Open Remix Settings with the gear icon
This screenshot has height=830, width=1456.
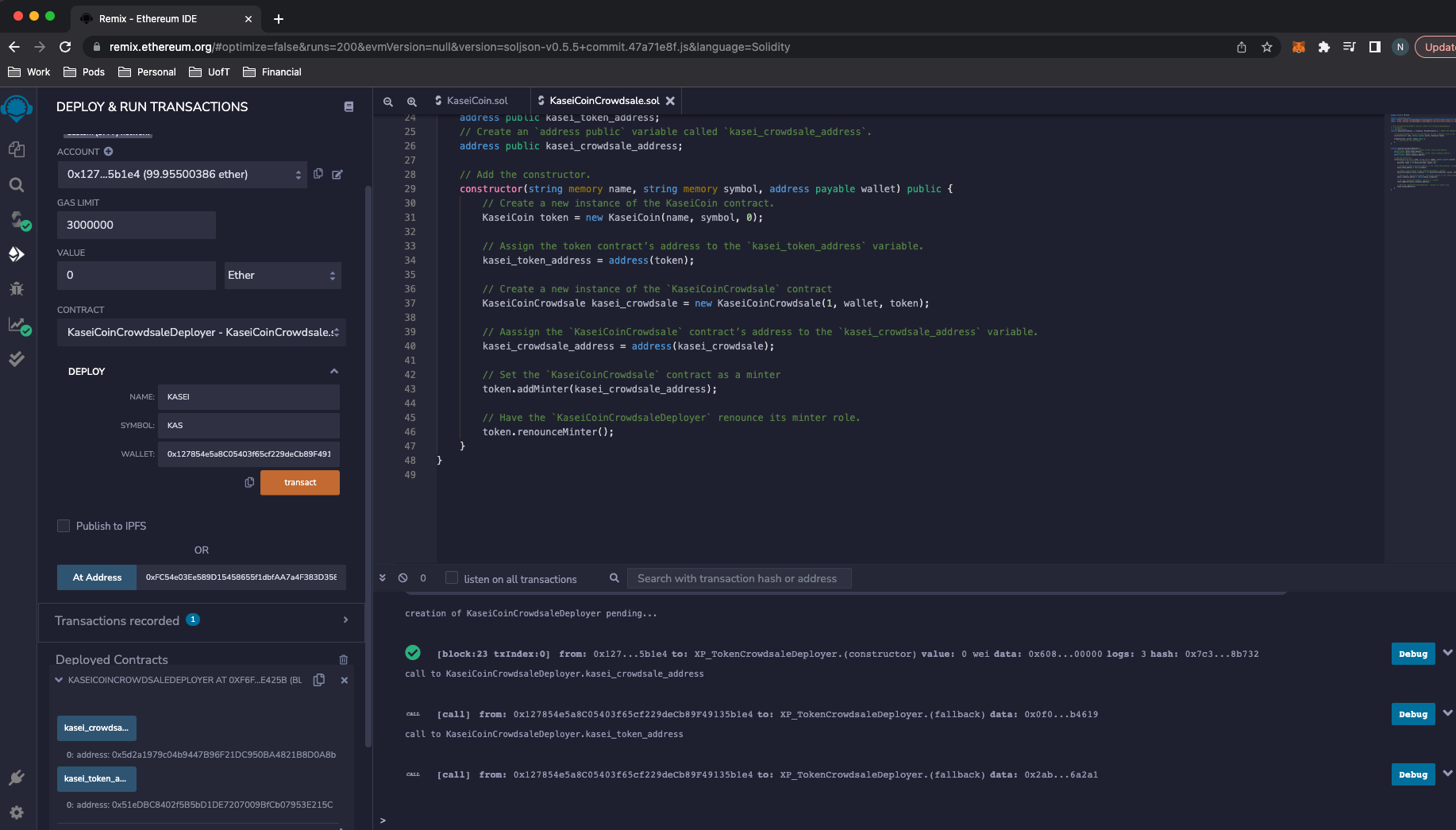coord(17,812)
